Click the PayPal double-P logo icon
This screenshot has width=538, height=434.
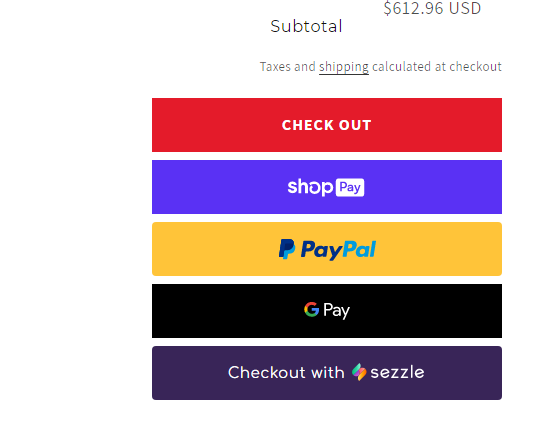tap(287, 249)
